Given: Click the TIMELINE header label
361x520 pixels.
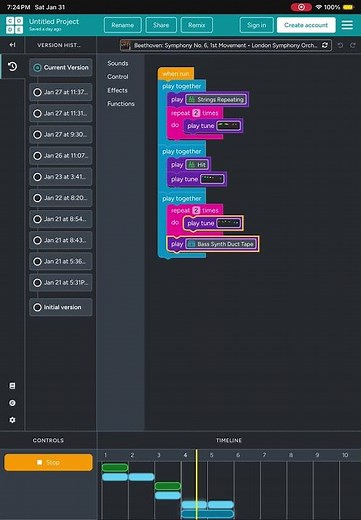Looking at the screenshot, I should [x=229, y=440].
